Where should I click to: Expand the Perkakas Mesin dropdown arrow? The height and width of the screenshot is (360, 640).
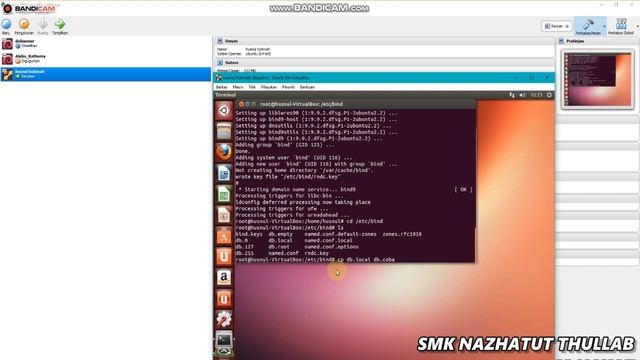pyautogui.click(x=604, y=27)
